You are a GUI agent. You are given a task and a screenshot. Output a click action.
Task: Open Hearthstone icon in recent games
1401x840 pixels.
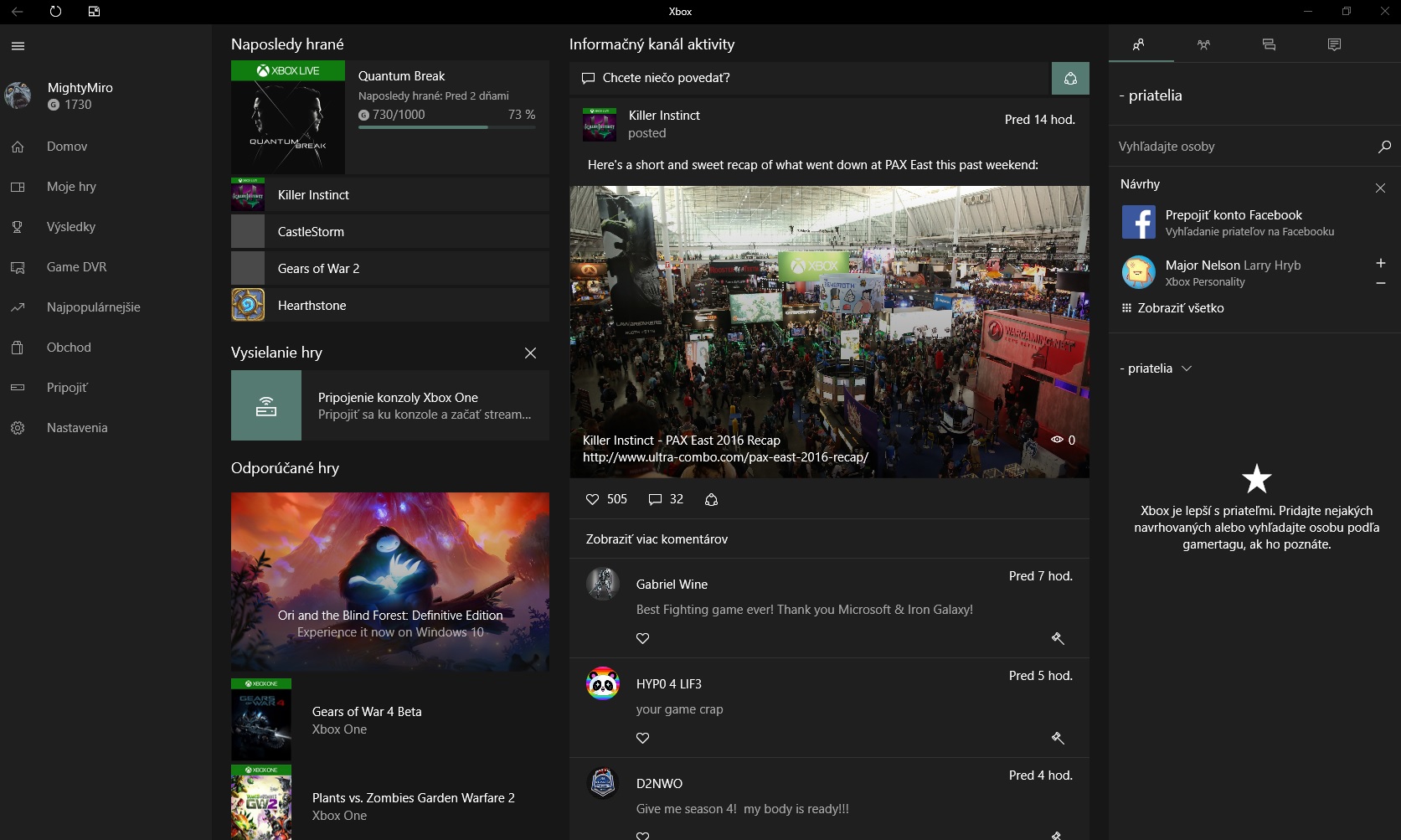point(248,305)
